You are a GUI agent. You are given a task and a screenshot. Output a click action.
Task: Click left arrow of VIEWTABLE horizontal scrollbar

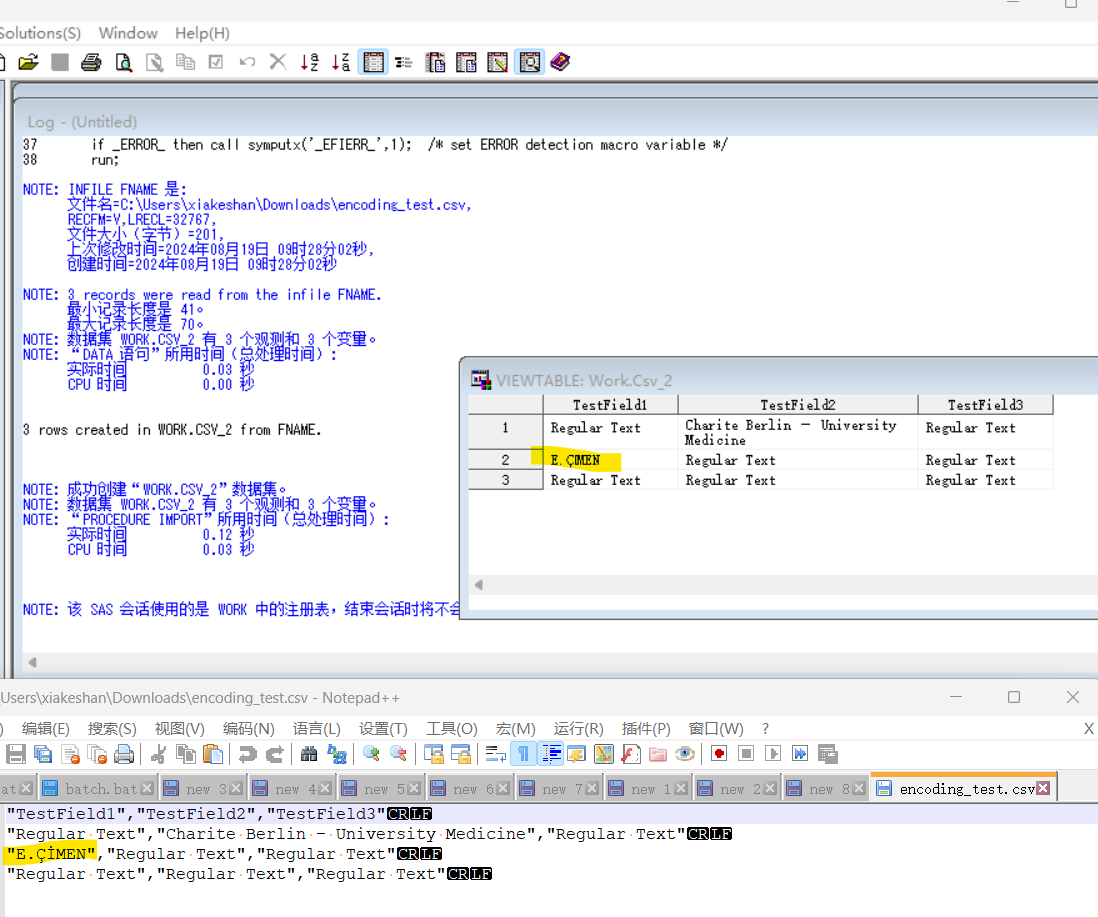point(478,585)
